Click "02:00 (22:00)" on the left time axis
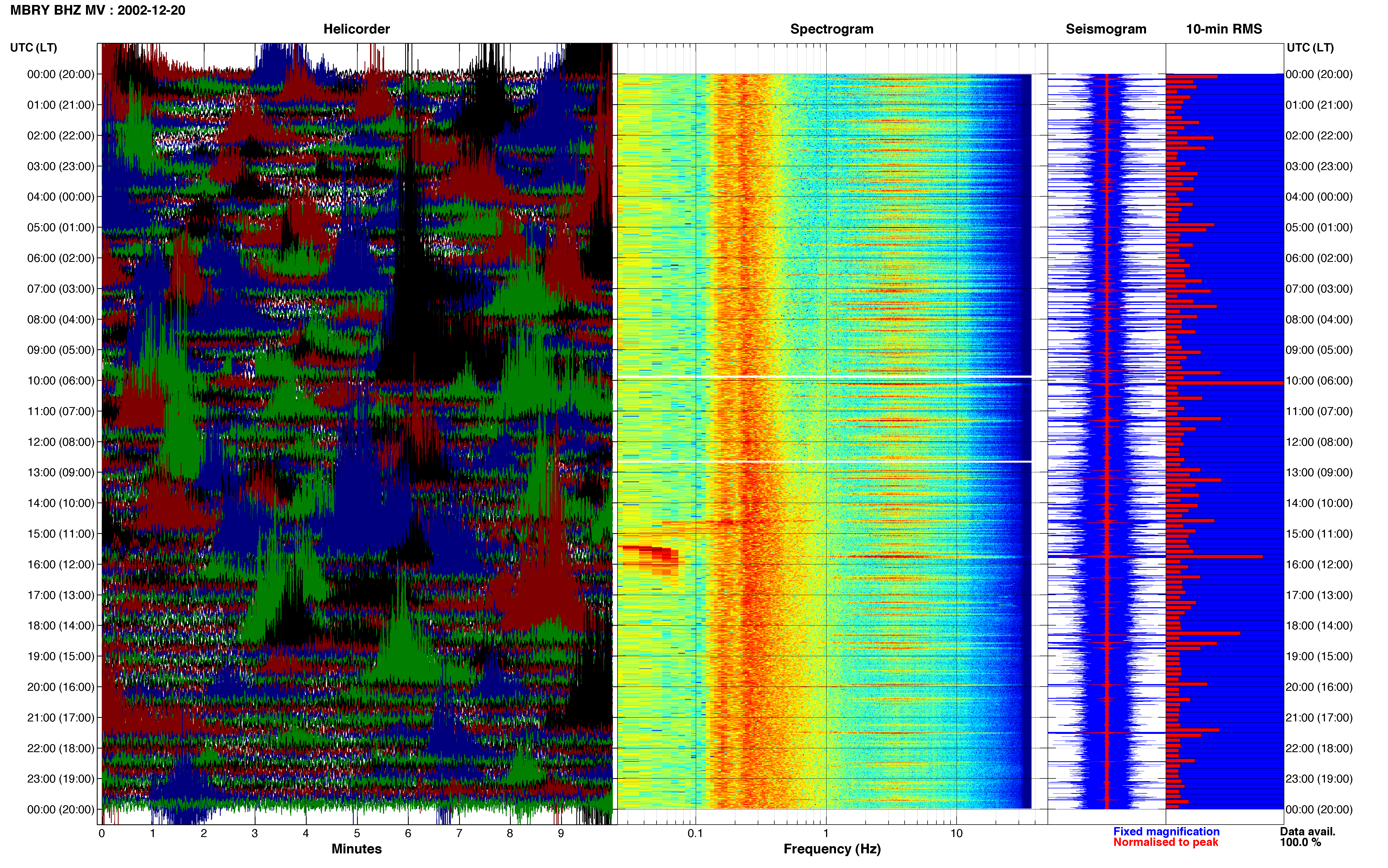 (61, 135)
